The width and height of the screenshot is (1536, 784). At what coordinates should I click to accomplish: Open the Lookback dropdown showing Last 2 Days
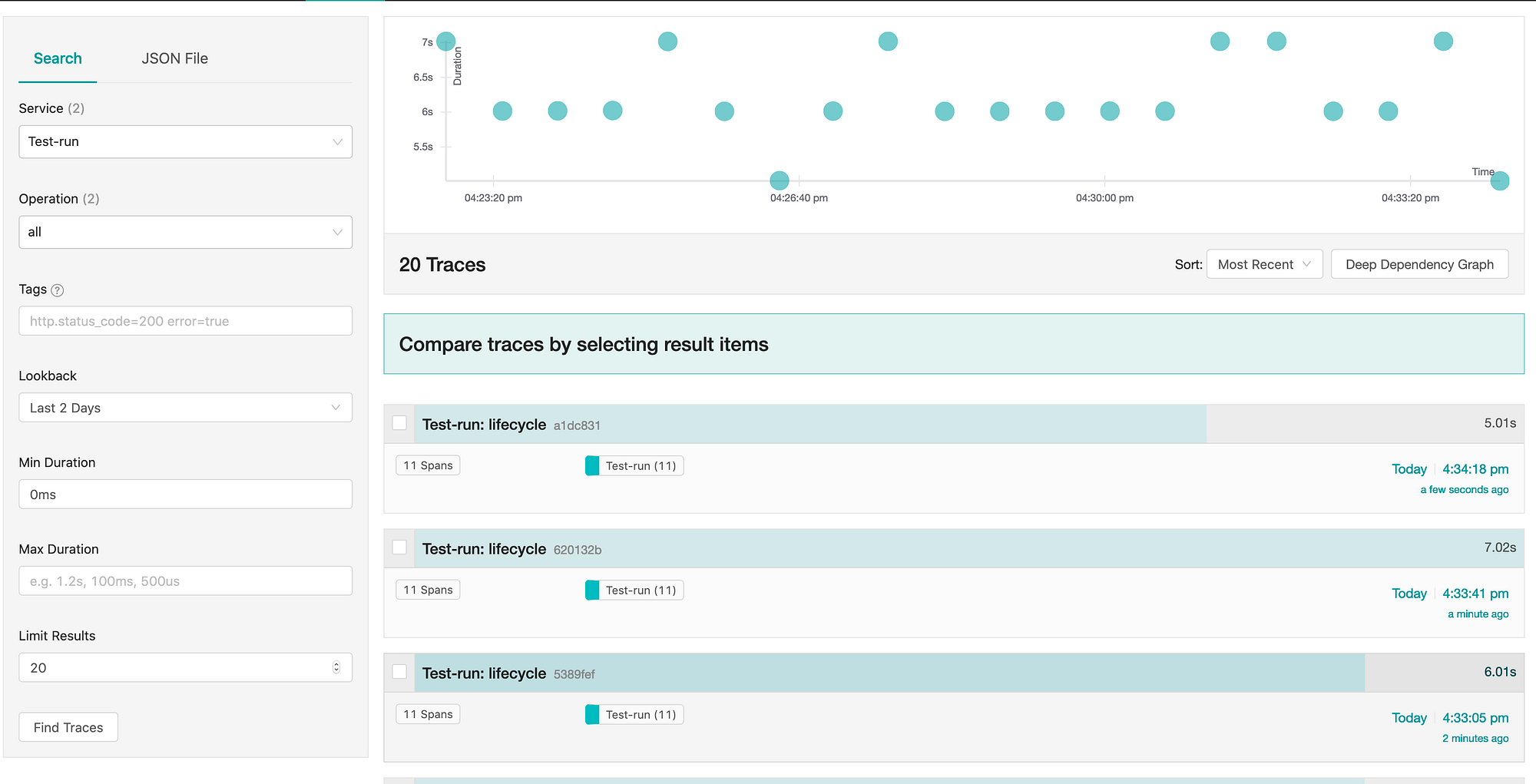[x=184, y=407]
